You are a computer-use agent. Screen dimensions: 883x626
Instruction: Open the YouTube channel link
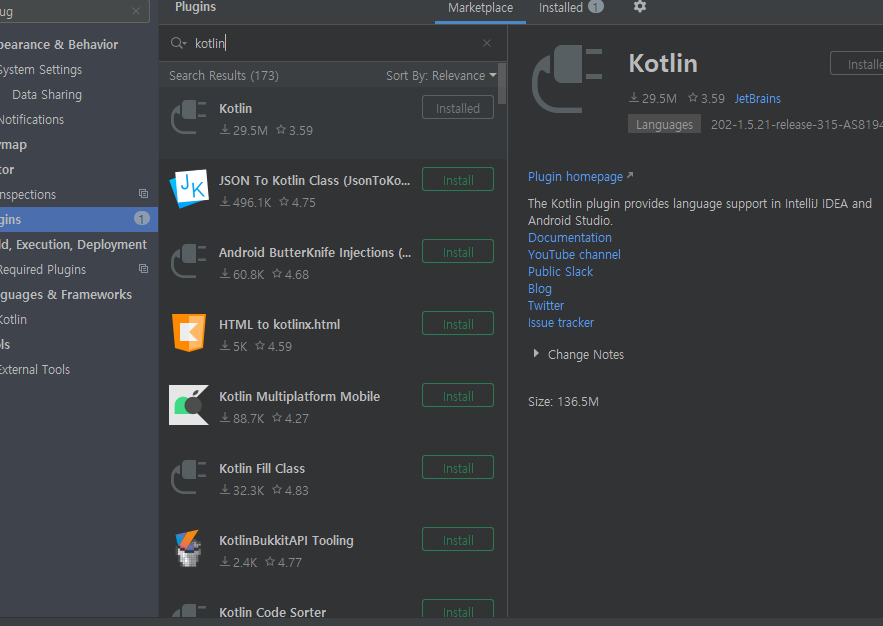coord(574,254)
